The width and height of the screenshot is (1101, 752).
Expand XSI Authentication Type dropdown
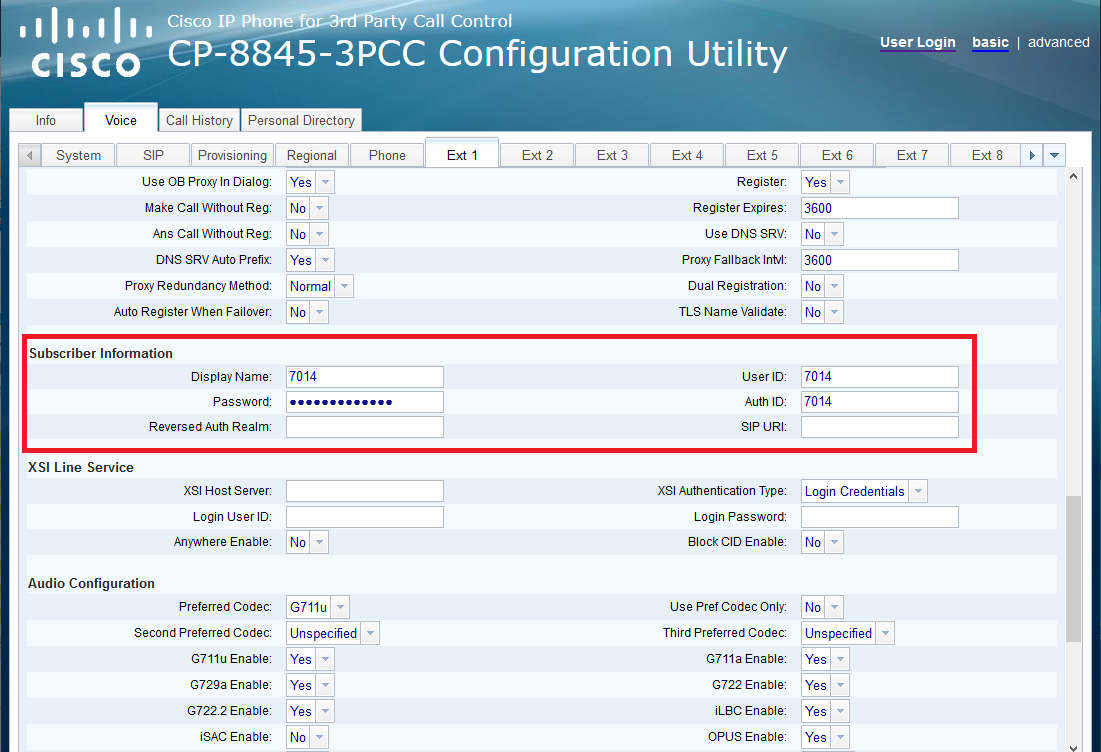click(864, 491)
